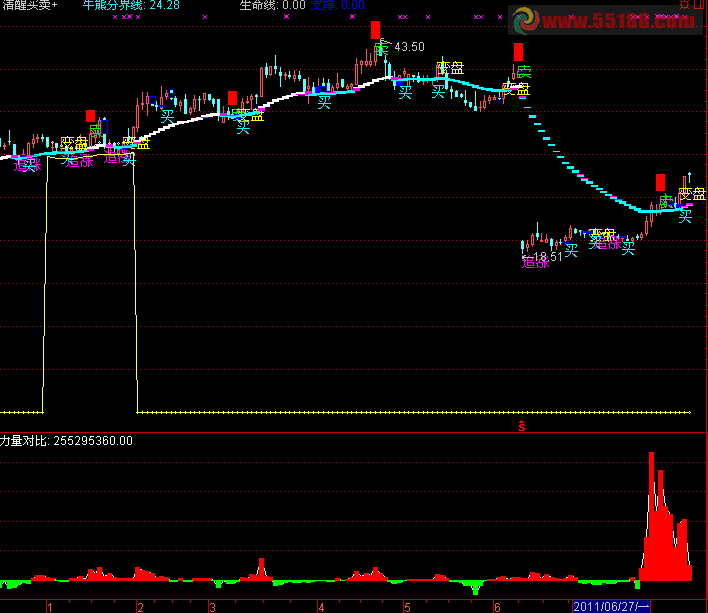Click the blue 支撑: 0.00 label
The width and height of the screenshot is (708, 613).
click(x=337, y=5)
